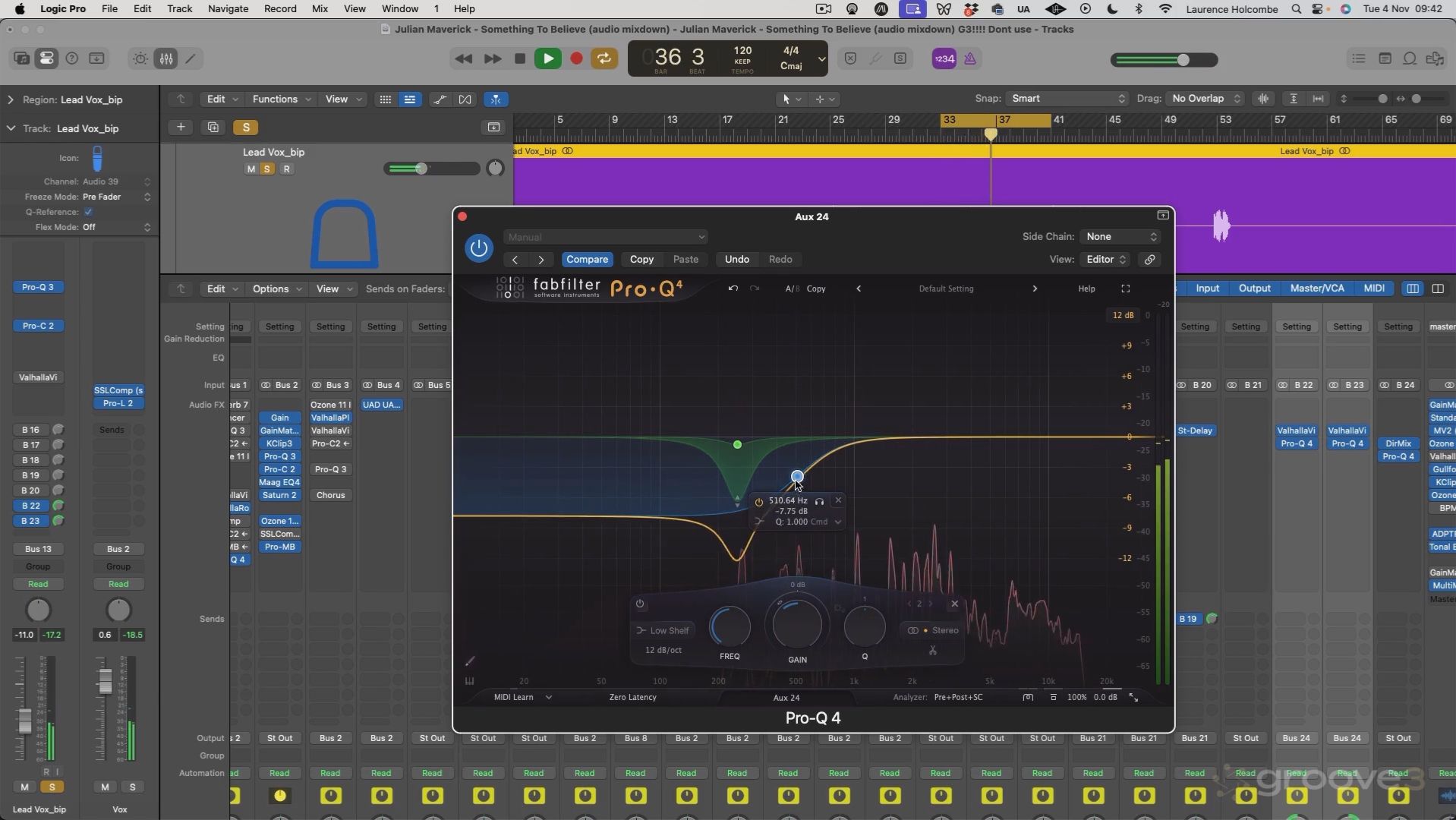Stop playback with the square button

520,58
